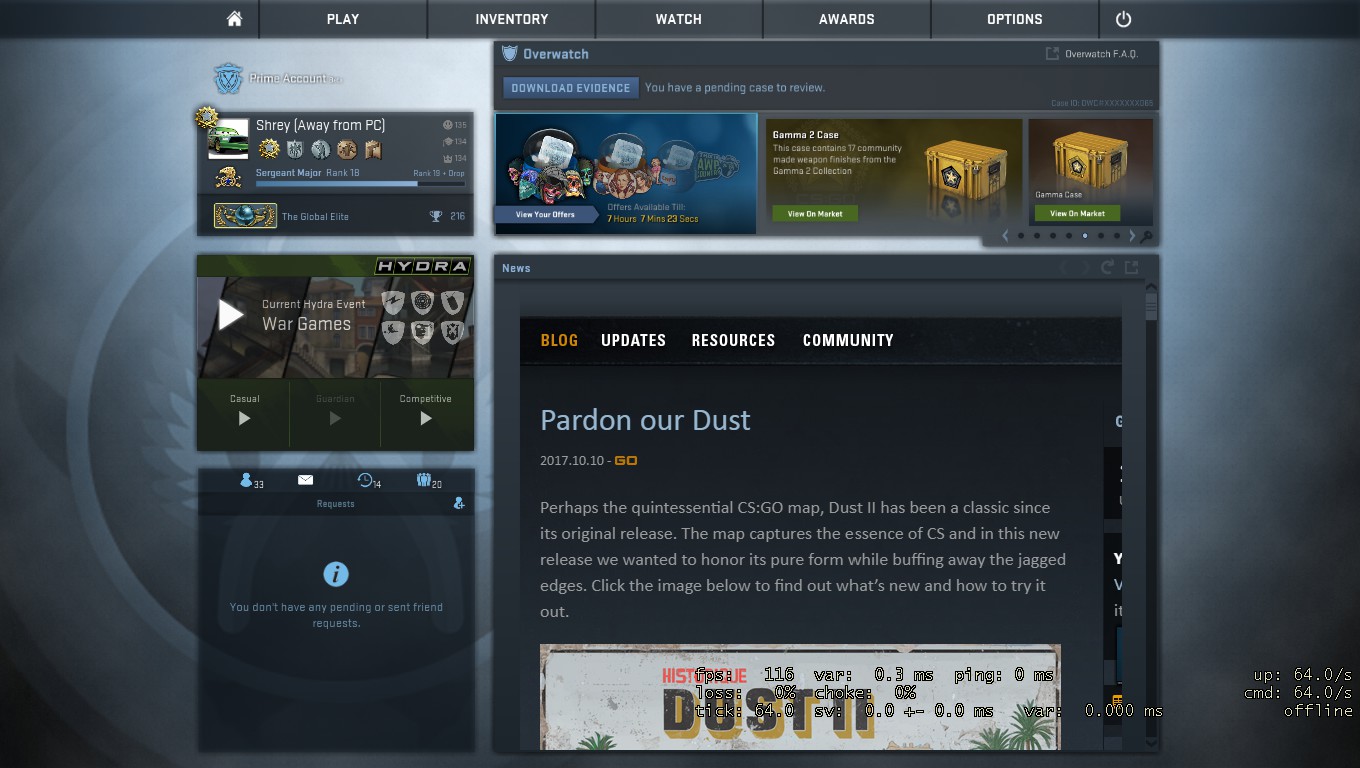Open the INVENTORY menu
This screenshot has height=768, width=1360.
point(512,19)
